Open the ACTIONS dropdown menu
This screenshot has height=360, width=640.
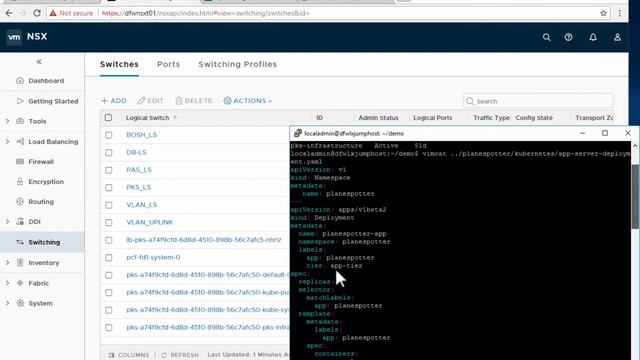click(x=248, y=100)
